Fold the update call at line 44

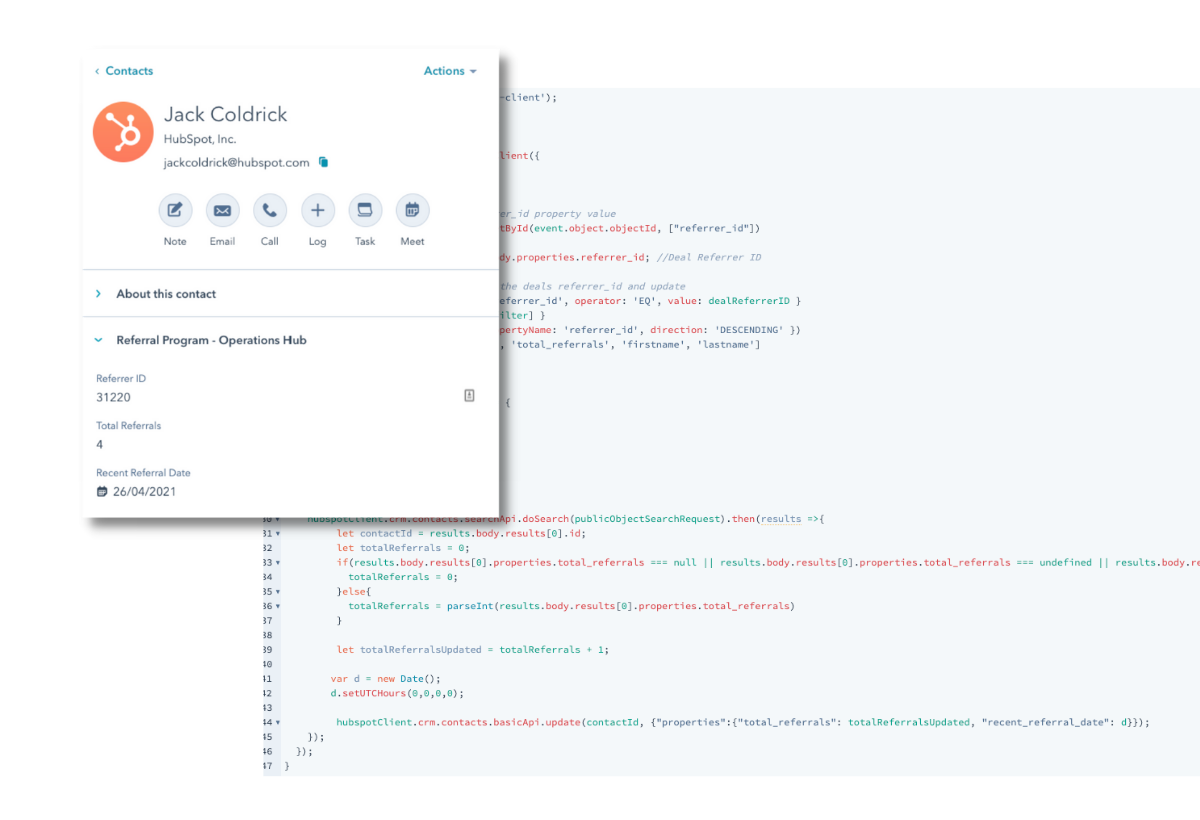tap(278, 722)
